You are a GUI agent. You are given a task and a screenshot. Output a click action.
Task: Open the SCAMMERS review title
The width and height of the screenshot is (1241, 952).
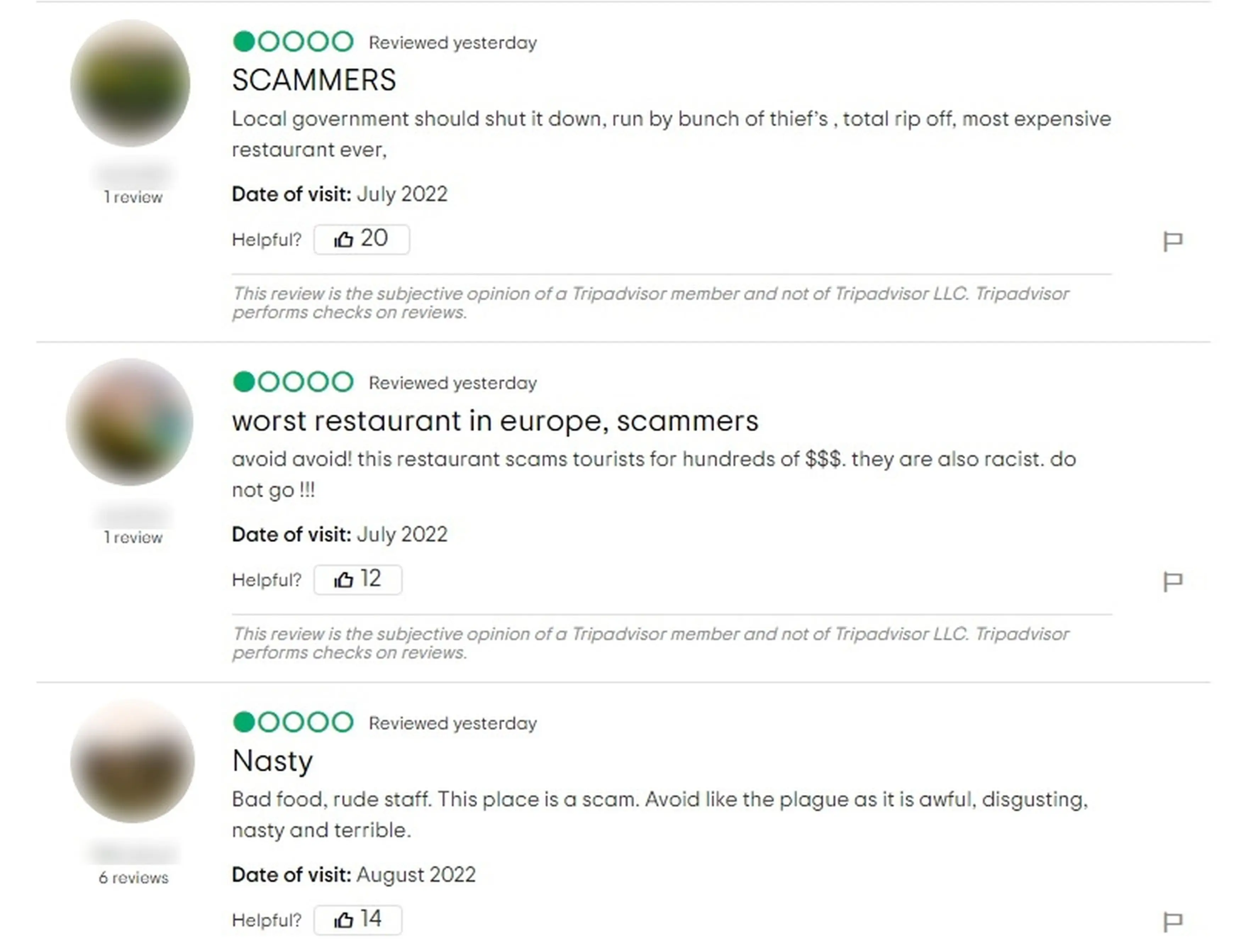314,79
